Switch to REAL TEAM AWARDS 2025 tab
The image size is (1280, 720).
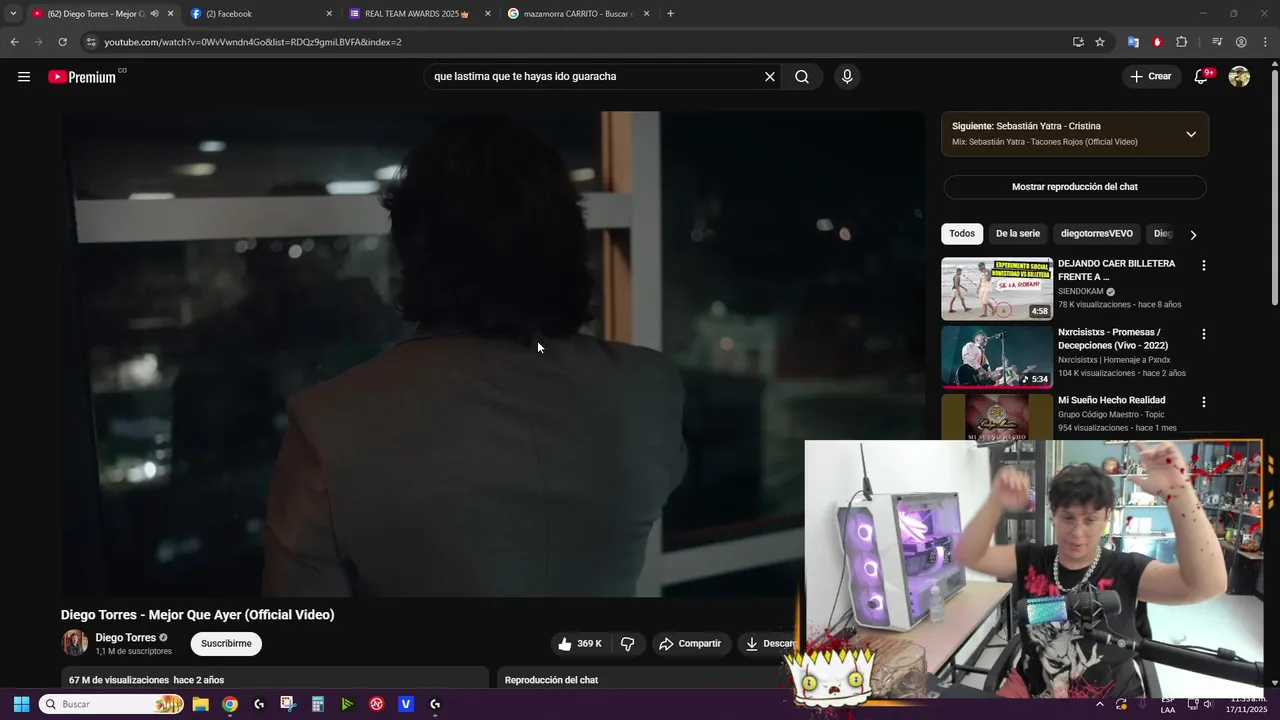click(x=415, y=14)
